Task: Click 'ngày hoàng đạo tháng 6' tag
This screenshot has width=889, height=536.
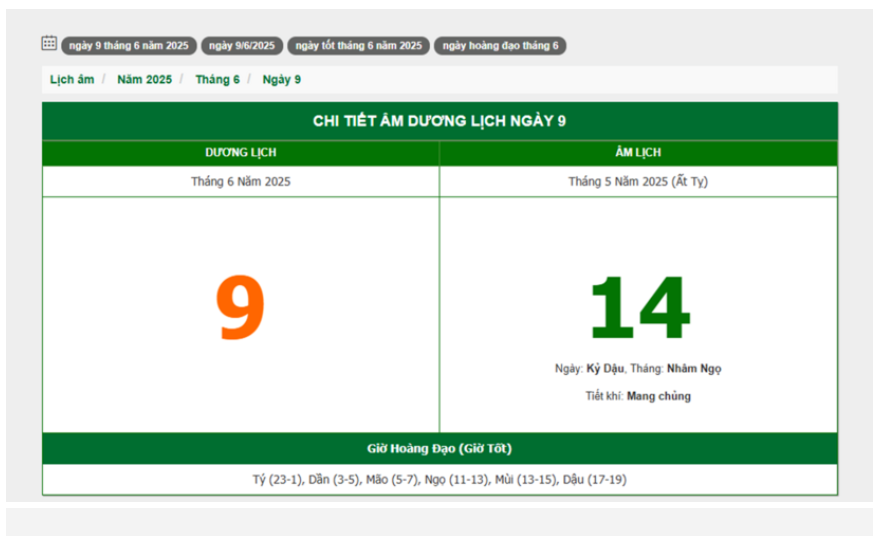Action: 500,46
